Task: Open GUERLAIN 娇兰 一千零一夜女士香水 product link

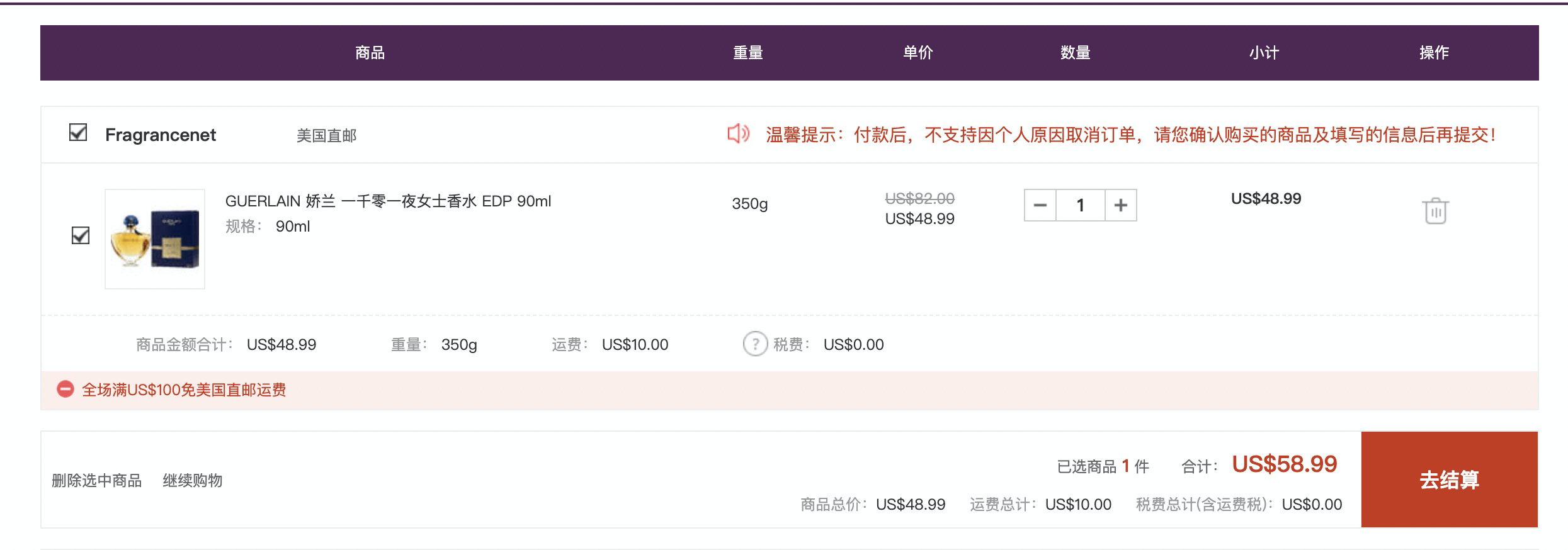Action: [x=388, y=201]
